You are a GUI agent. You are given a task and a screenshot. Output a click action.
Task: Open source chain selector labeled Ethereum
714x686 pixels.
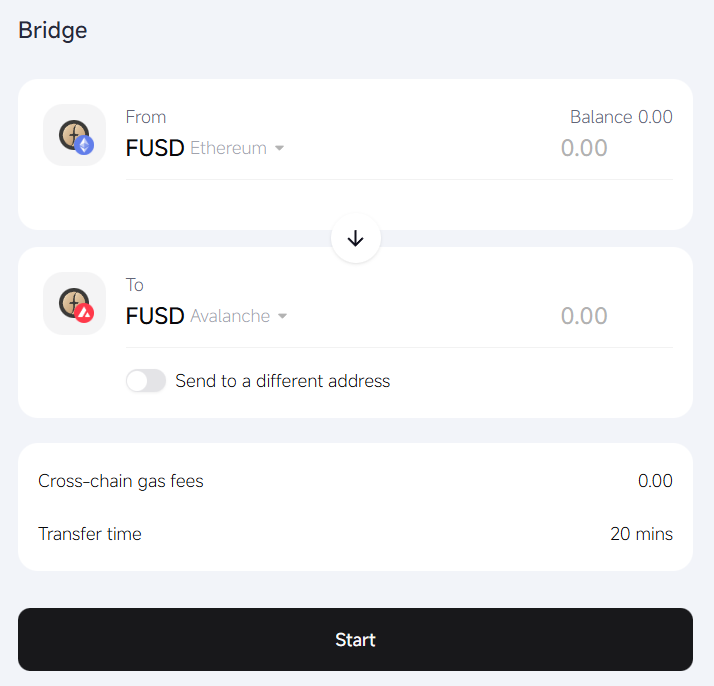point(229,148)
